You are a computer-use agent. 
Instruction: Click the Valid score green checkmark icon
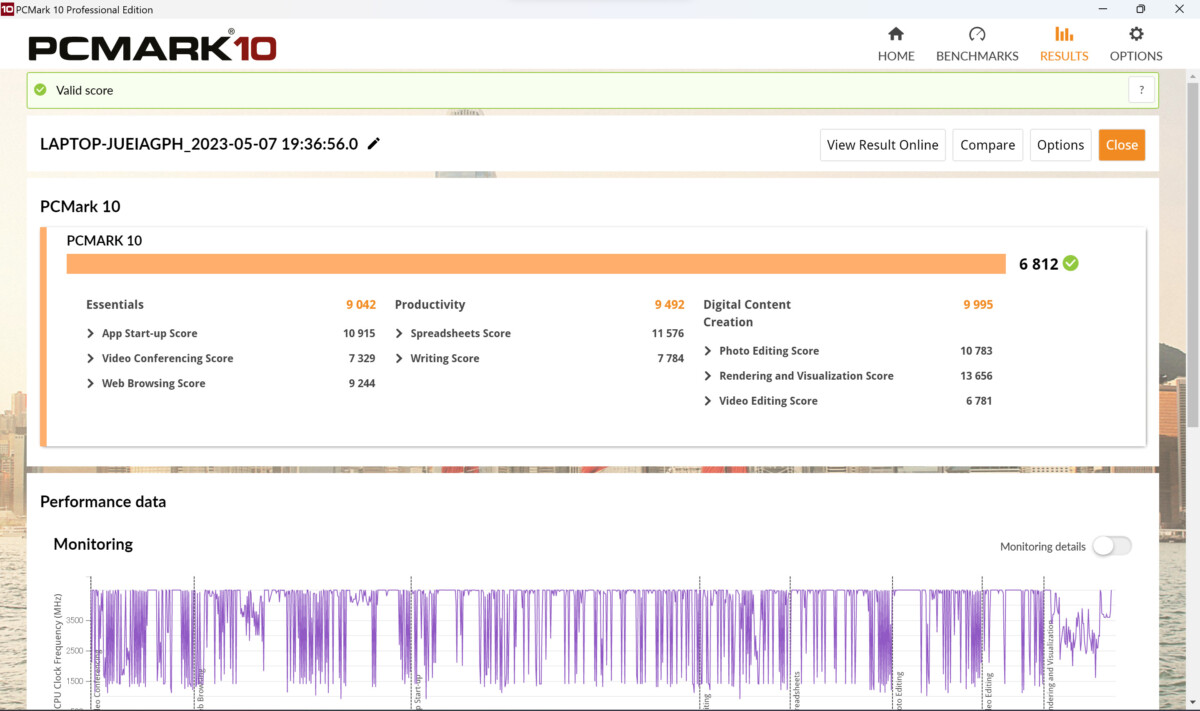40,90
